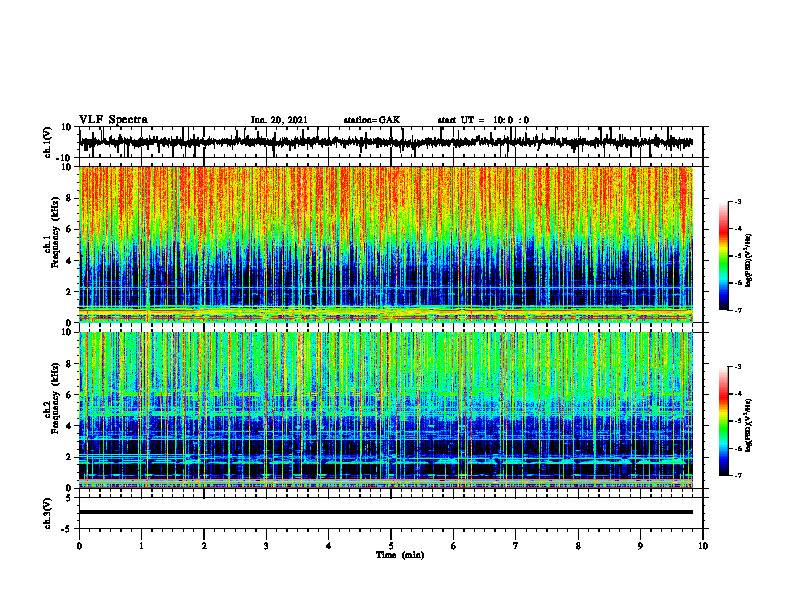The height and width of the screenshot is (612, 792).
Task: Click the "start UT = 10:0 :0" text
Action: pos(483,120)
